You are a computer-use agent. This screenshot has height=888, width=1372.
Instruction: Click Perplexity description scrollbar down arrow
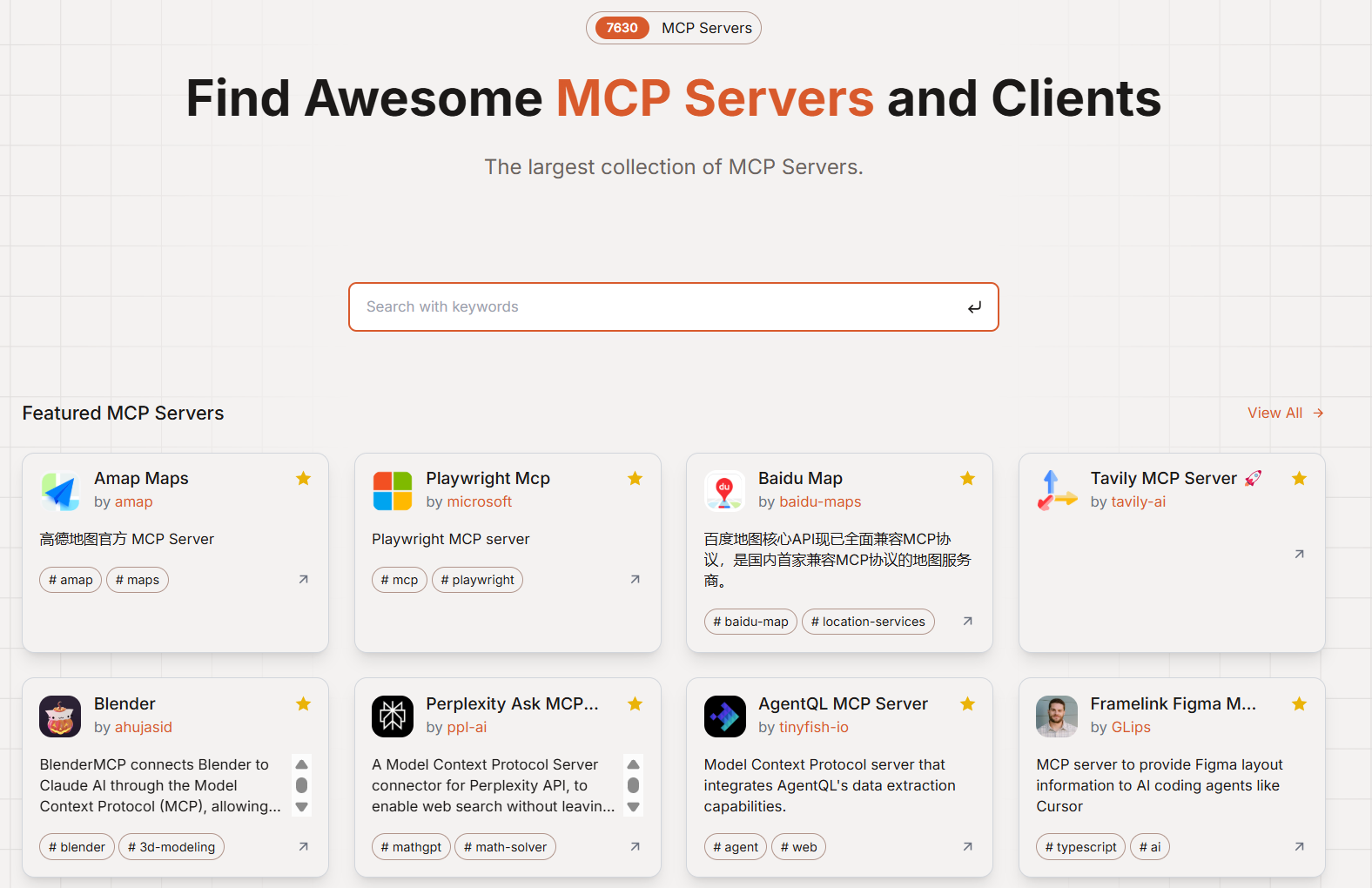634,807
